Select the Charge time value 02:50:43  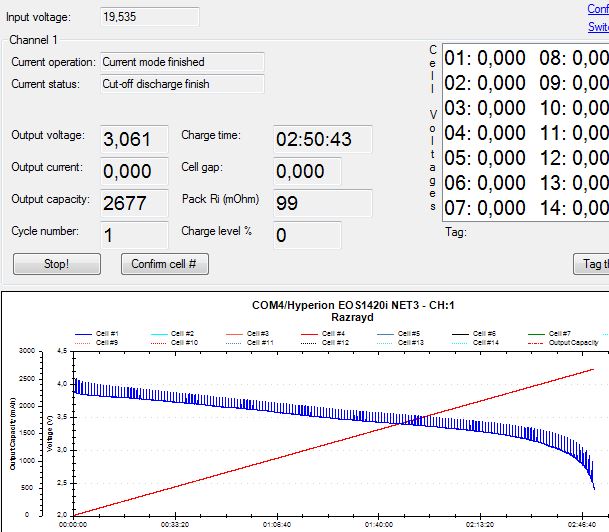[322, 139]
